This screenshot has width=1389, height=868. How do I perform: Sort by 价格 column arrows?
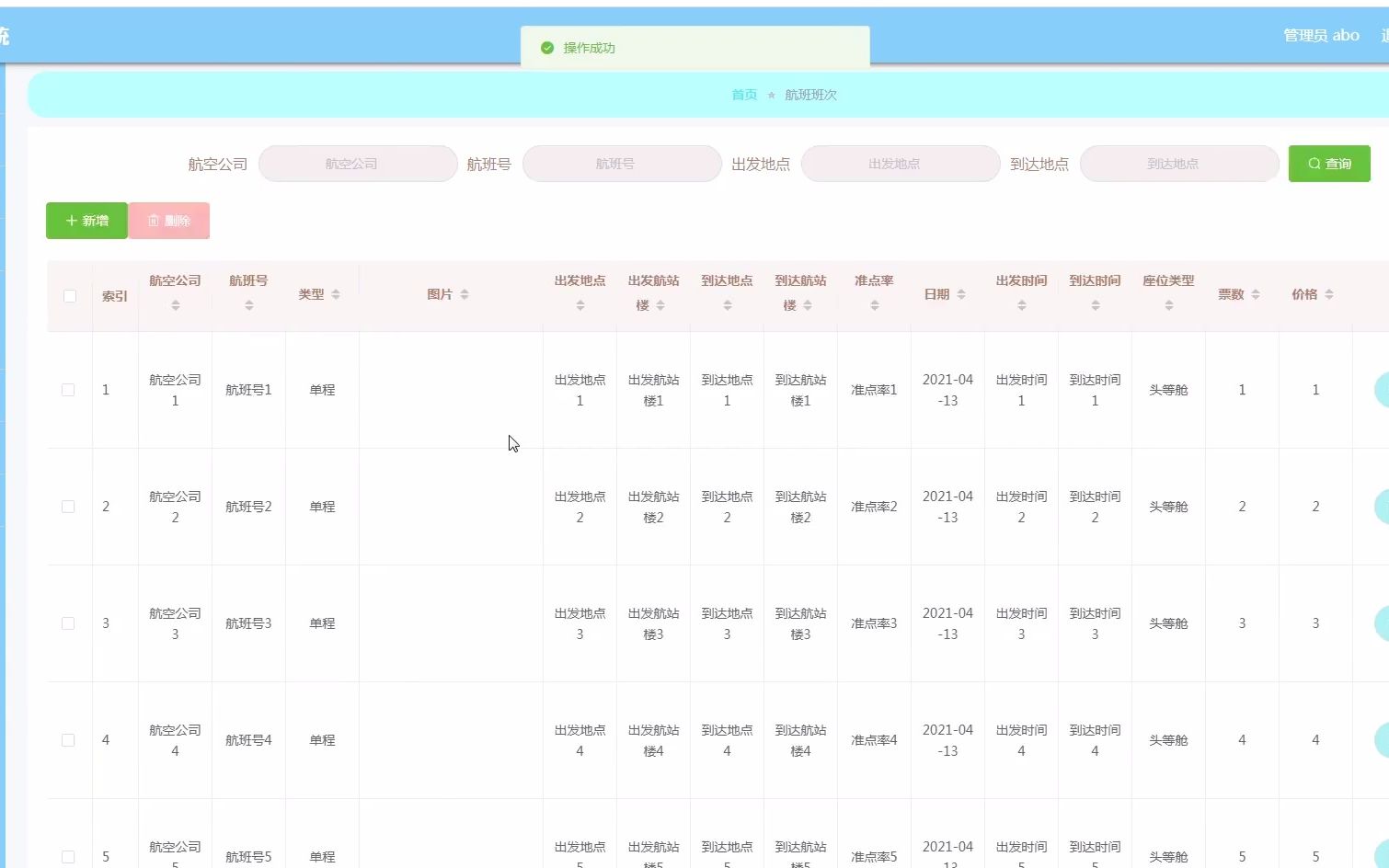tap(1329, 294)
